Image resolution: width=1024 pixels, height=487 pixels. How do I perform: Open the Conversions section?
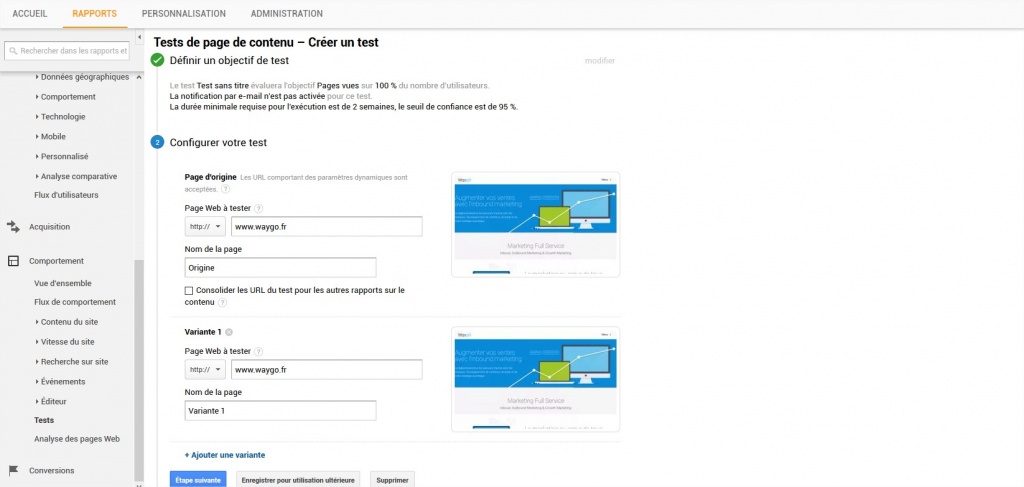52,470
